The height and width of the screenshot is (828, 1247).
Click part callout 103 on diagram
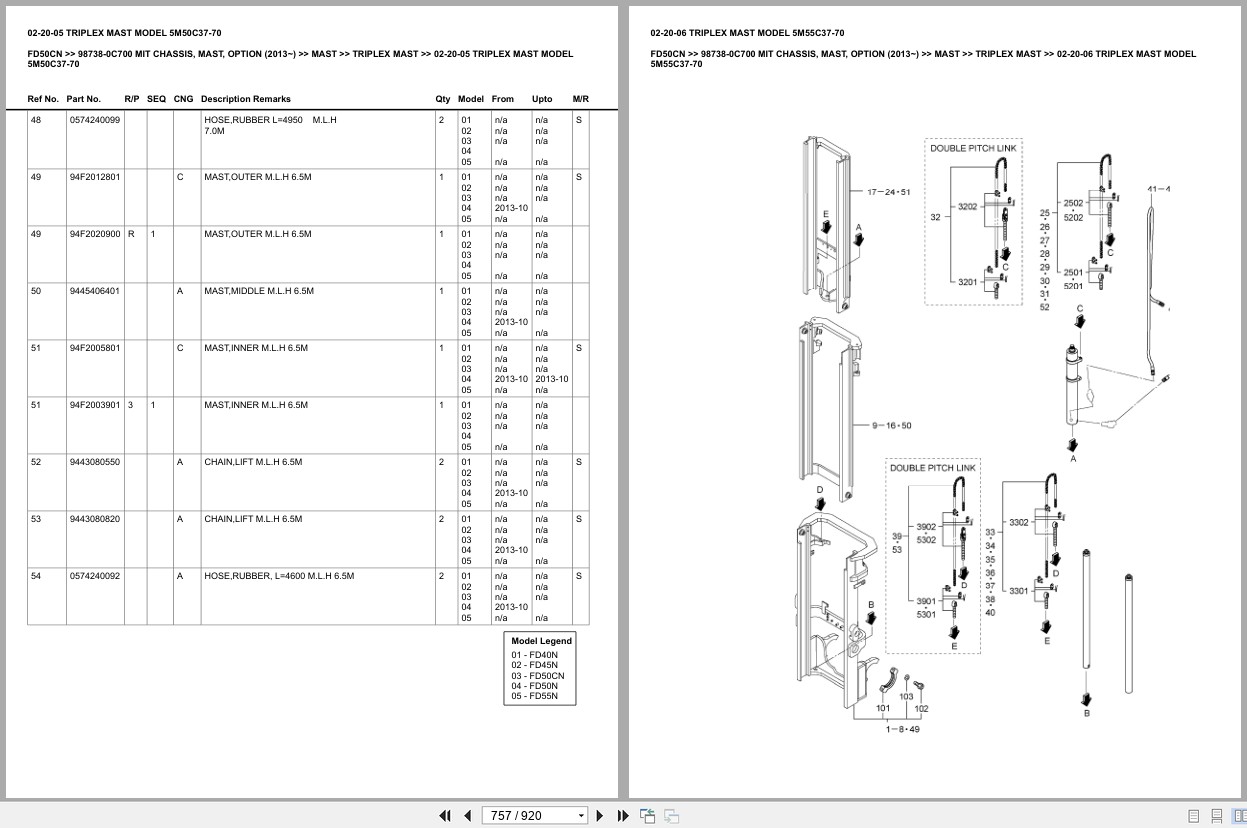[906, 697]
